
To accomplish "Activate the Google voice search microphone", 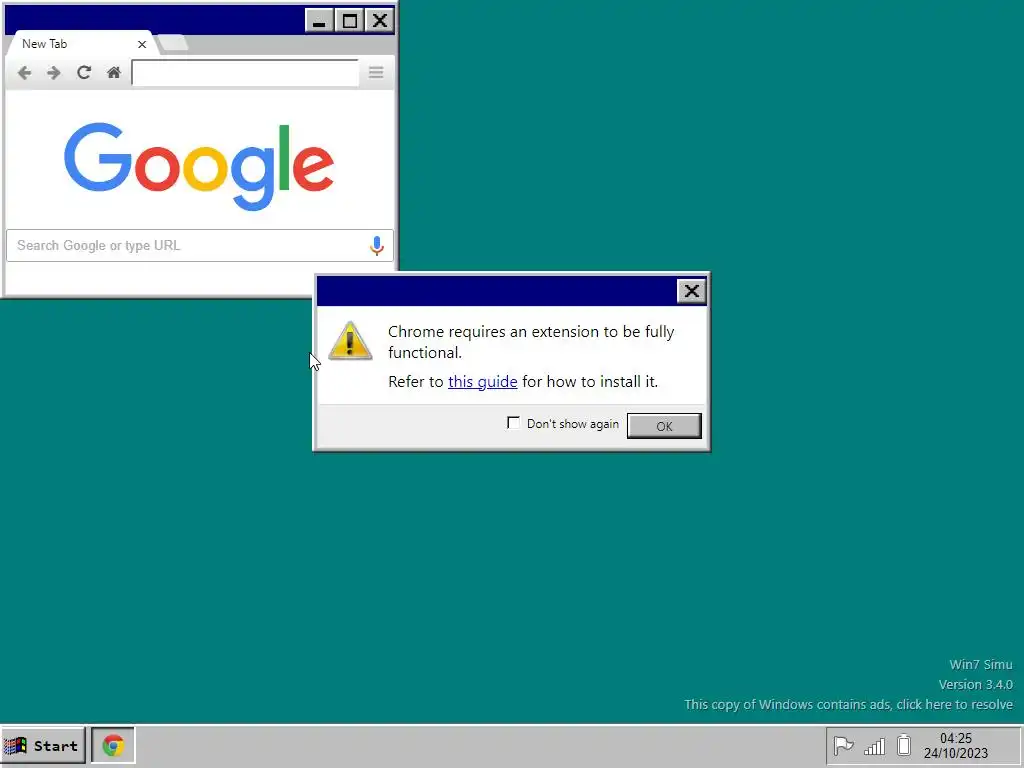I will click(x=377, y=246).
